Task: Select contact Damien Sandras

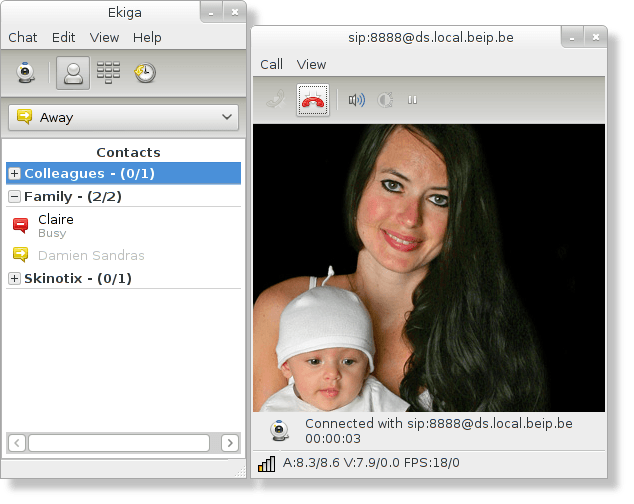Action: [x=123, y=255]
